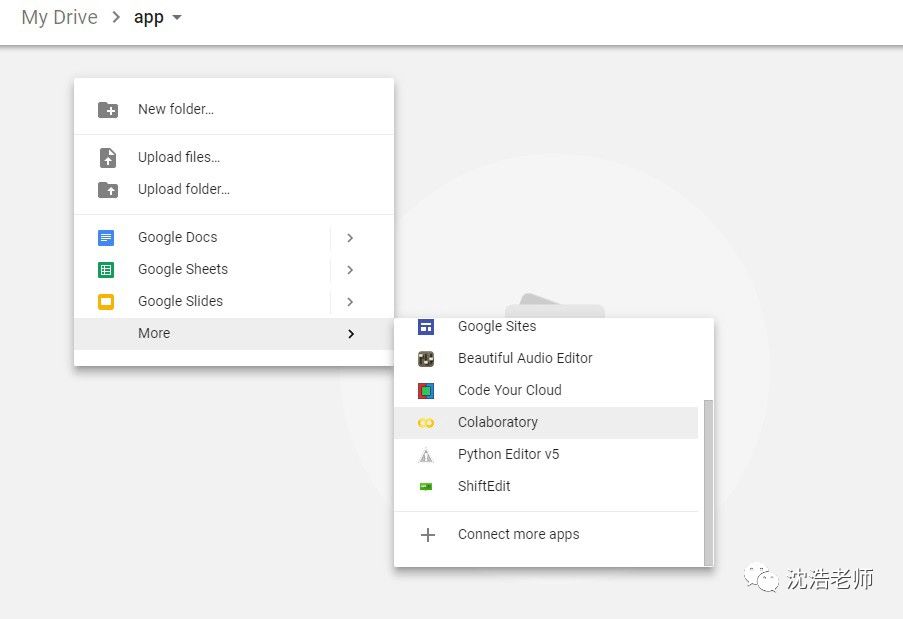The height and width of the screenshot is (619, 903).
Task: Click the New folder icon
Action: pos(107,110)
